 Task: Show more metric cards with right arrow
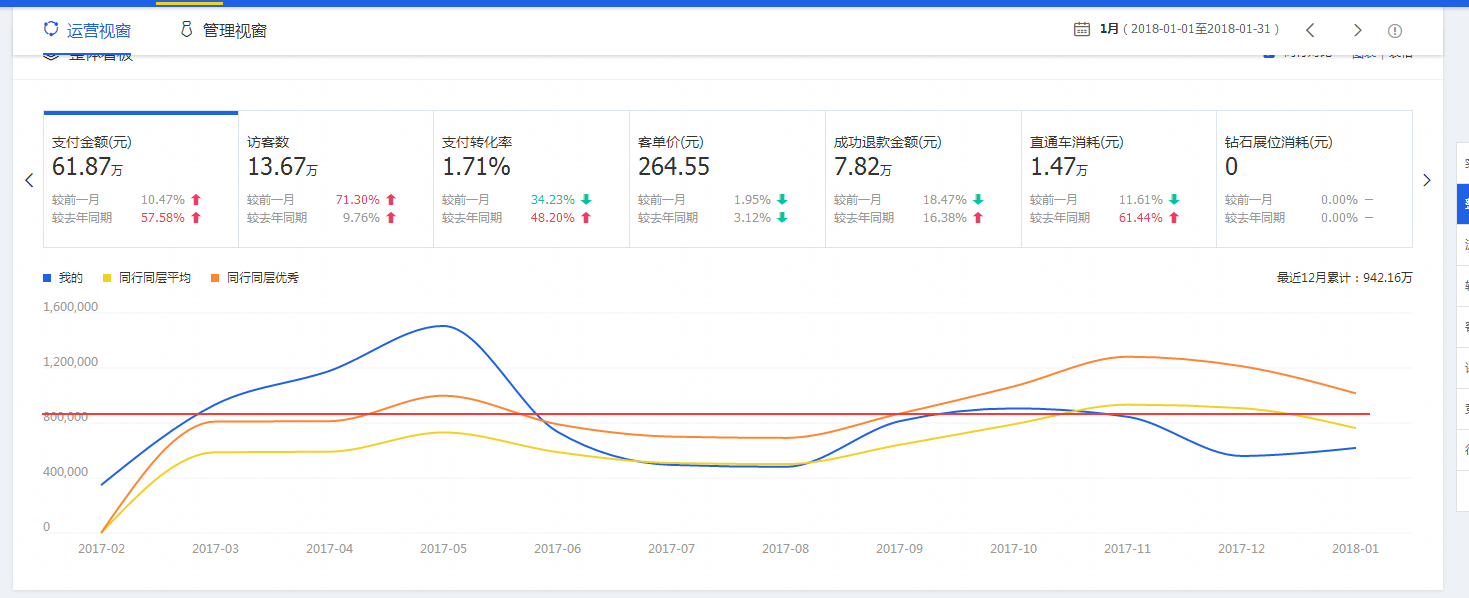click(1426, 180)
